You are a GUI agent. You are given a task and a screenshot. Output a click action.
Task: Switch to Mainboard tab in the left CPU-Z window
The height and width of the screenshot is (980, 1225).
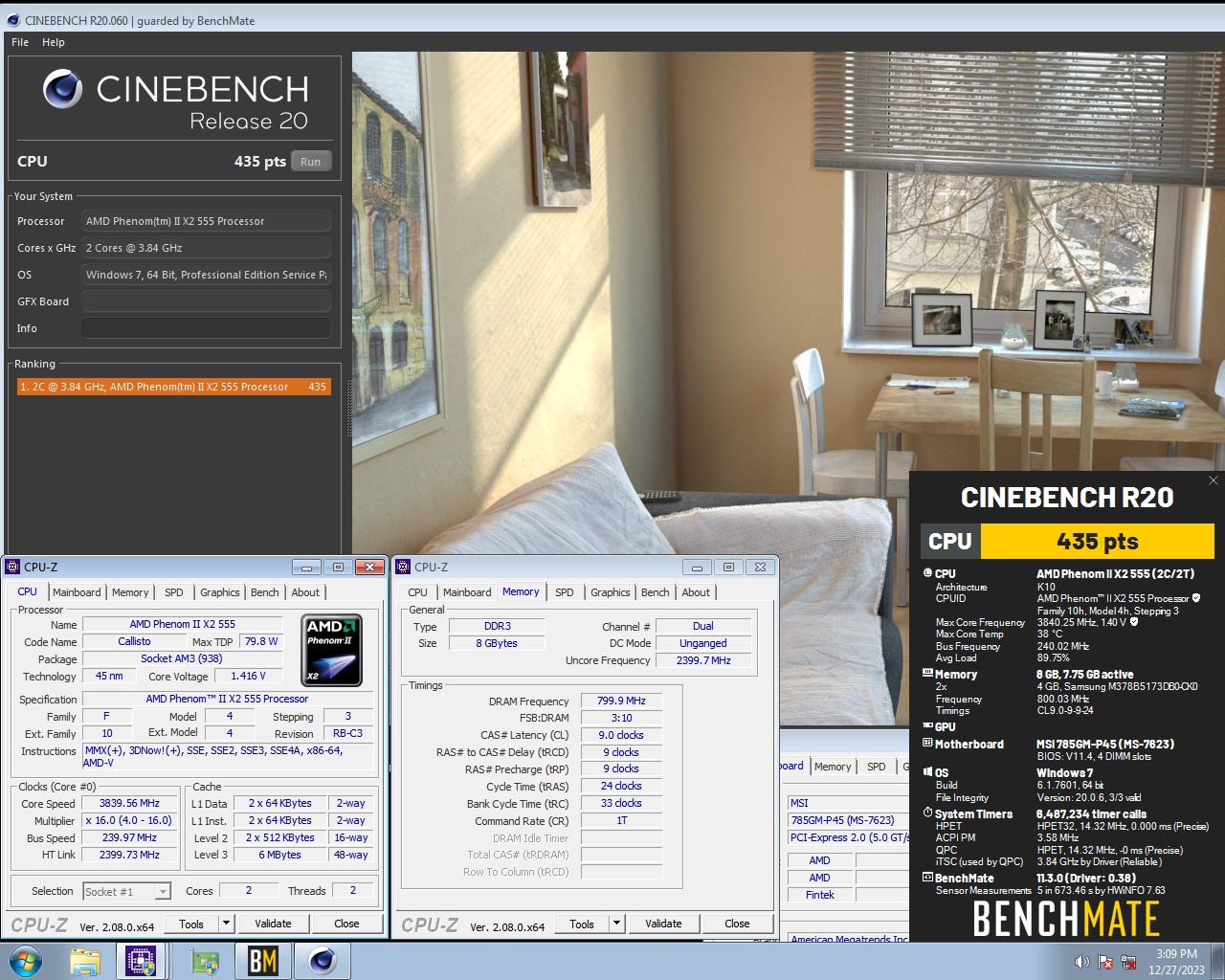click(x=77, y=592)
